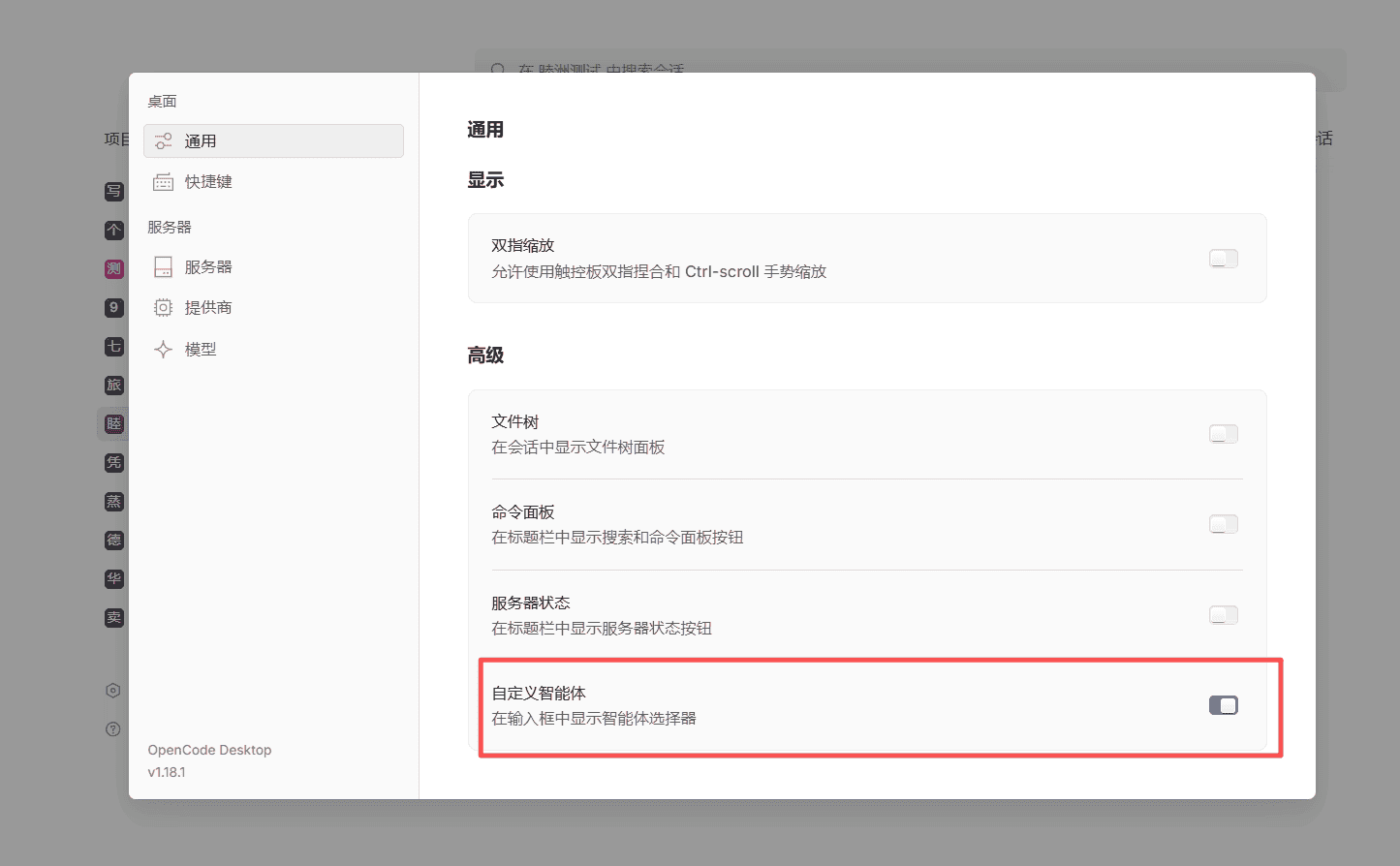Viewport: 1400px width, 866px height.
Task: Open settings via background sidebar gear icon
Action: [113, 691]
